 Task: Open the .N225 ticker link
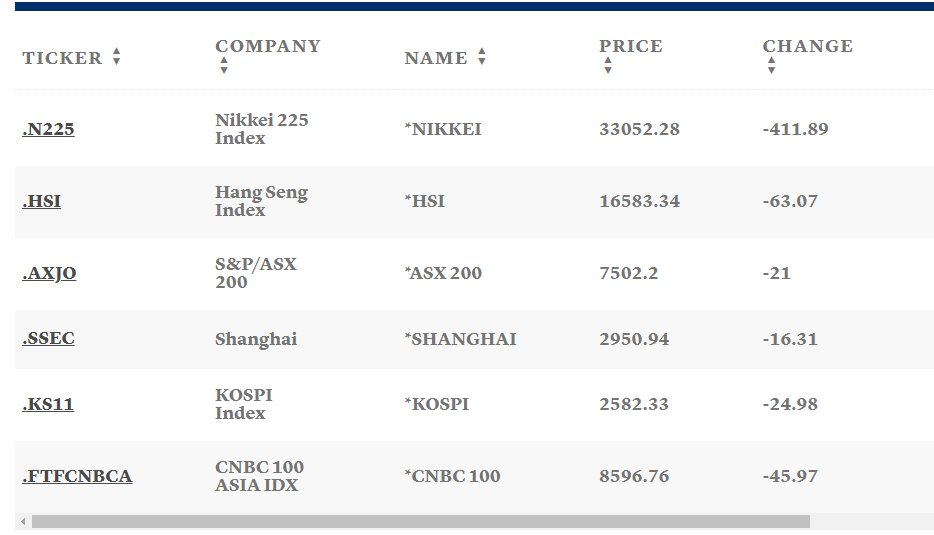[x=48, y=129]
